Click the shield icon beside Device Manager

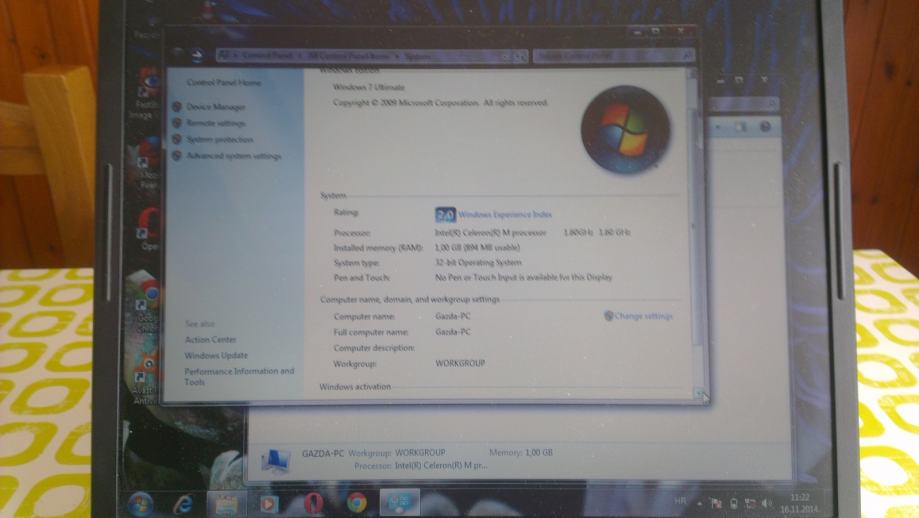176,107
